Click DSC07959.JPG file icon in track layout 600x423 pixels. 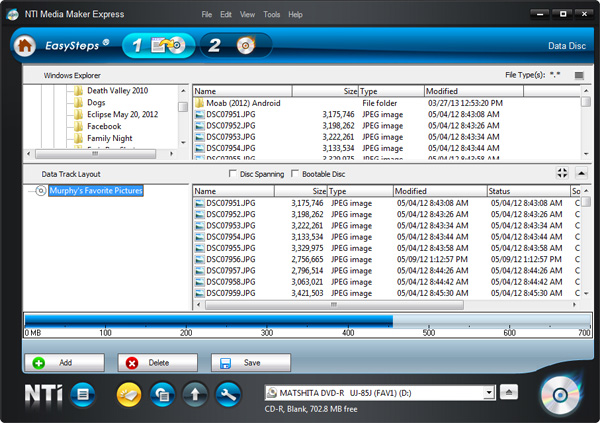pyautogui.click(x=199, y=293)
